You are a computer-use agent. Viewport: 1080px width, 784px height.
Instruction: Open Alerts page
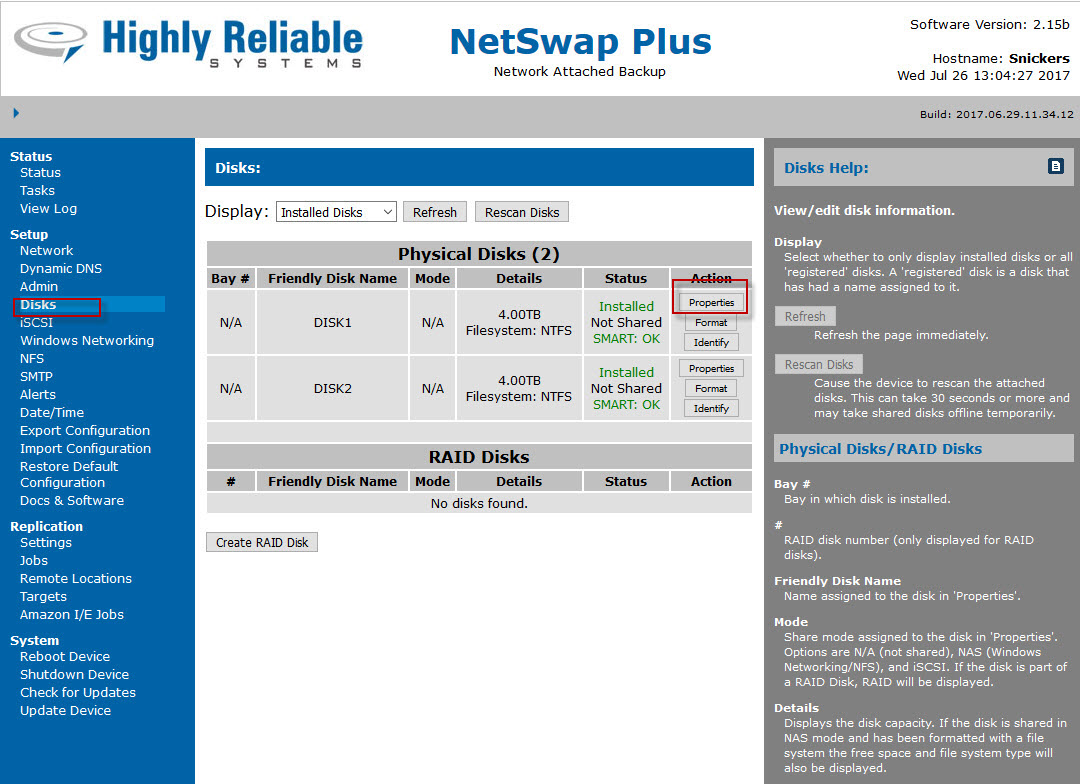pos(37,394)
